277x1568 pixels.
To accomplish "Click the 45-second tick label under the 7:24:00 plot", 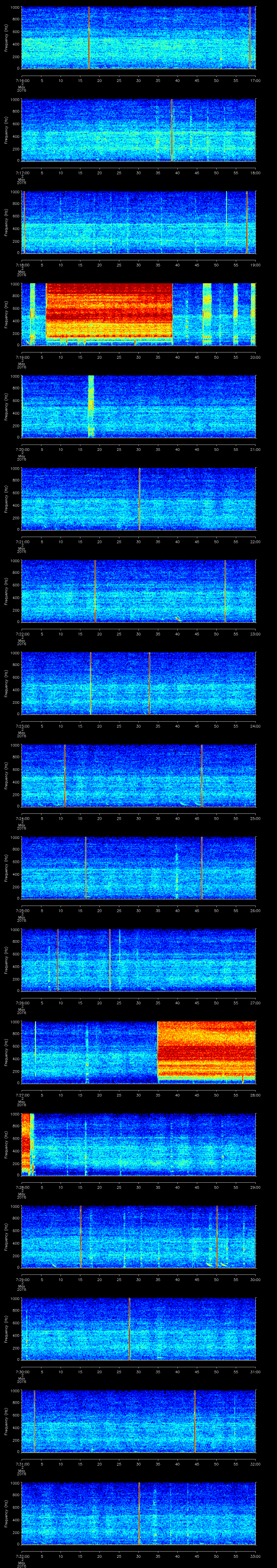I will point(197,818).
